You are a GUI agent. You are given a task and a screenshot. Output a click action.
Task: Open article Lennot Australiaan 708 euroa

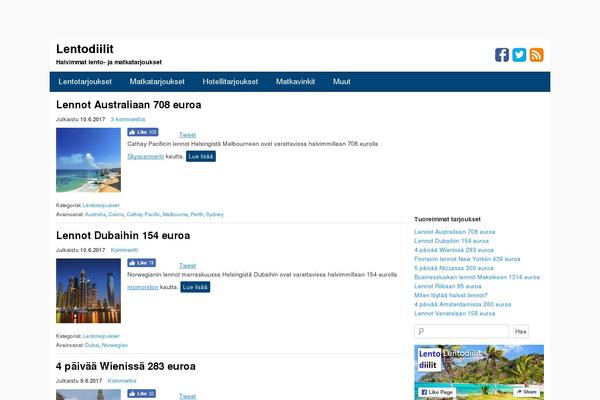[x=129, y=104]
